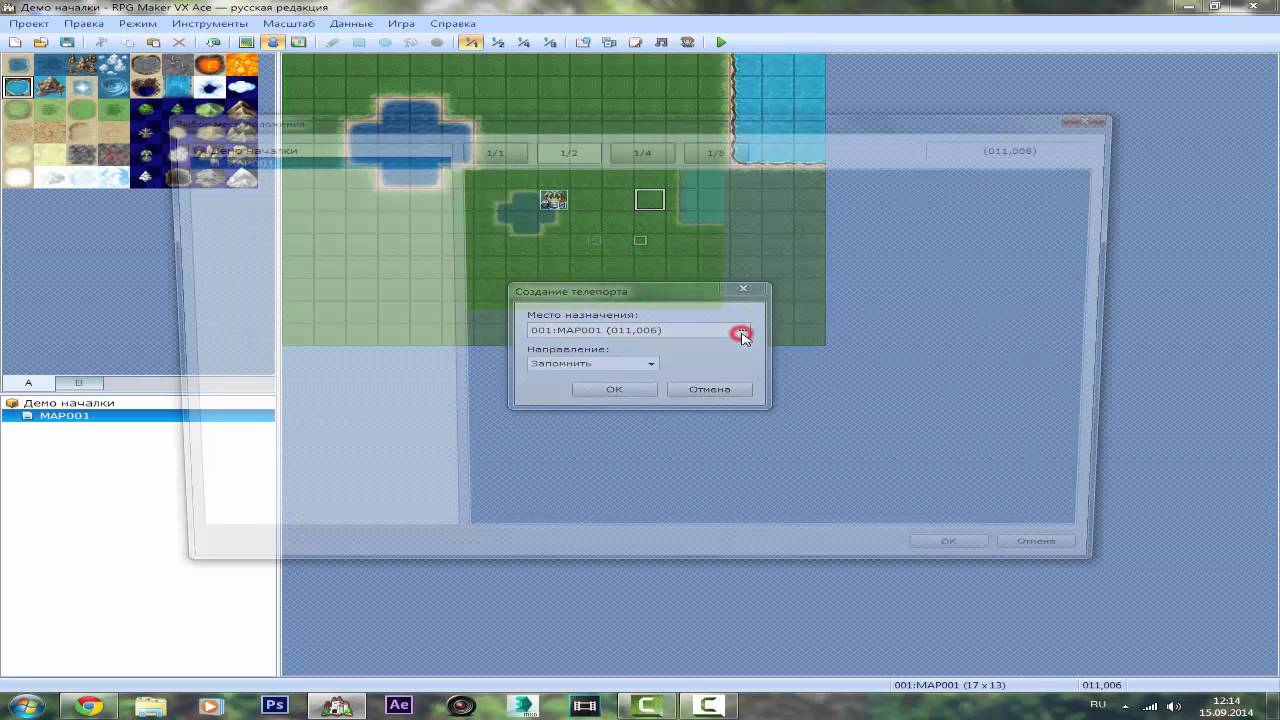Open Photoshop from the taskbar
1280x720 pixels.
click(x=275, y=706)
